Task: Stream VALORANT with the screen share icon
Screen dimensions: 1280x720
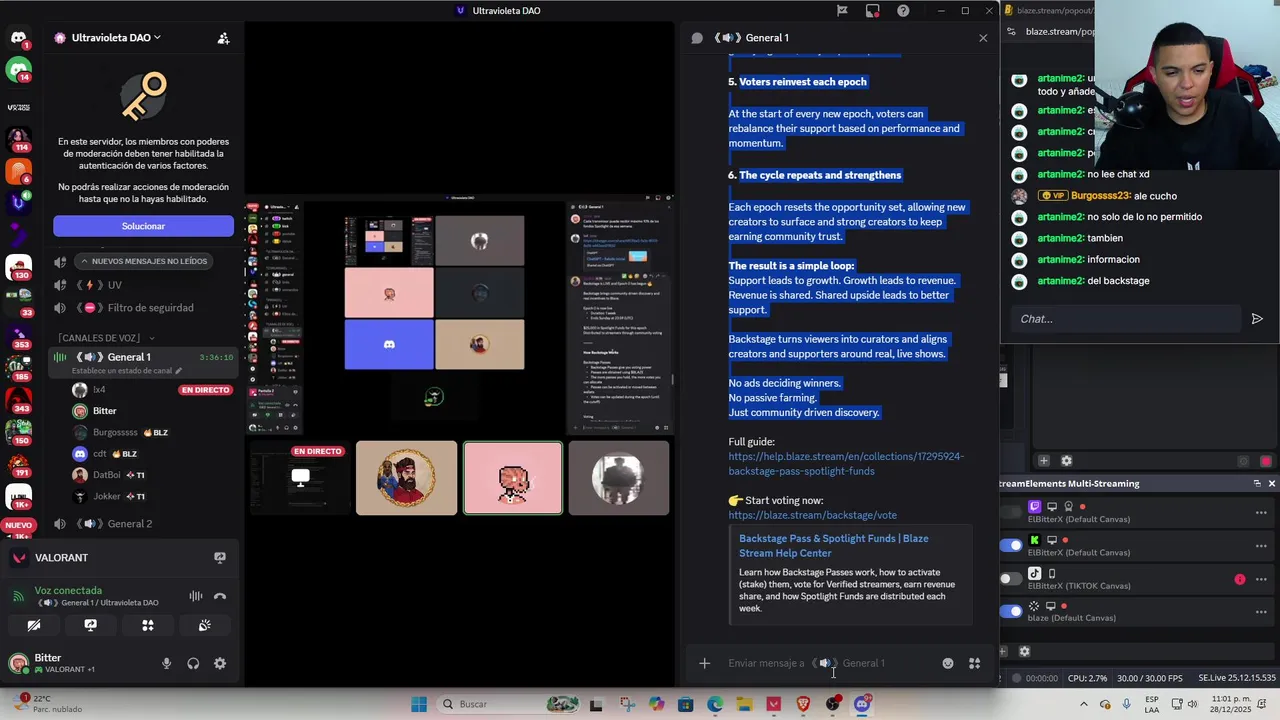Action: click(220, 557)
